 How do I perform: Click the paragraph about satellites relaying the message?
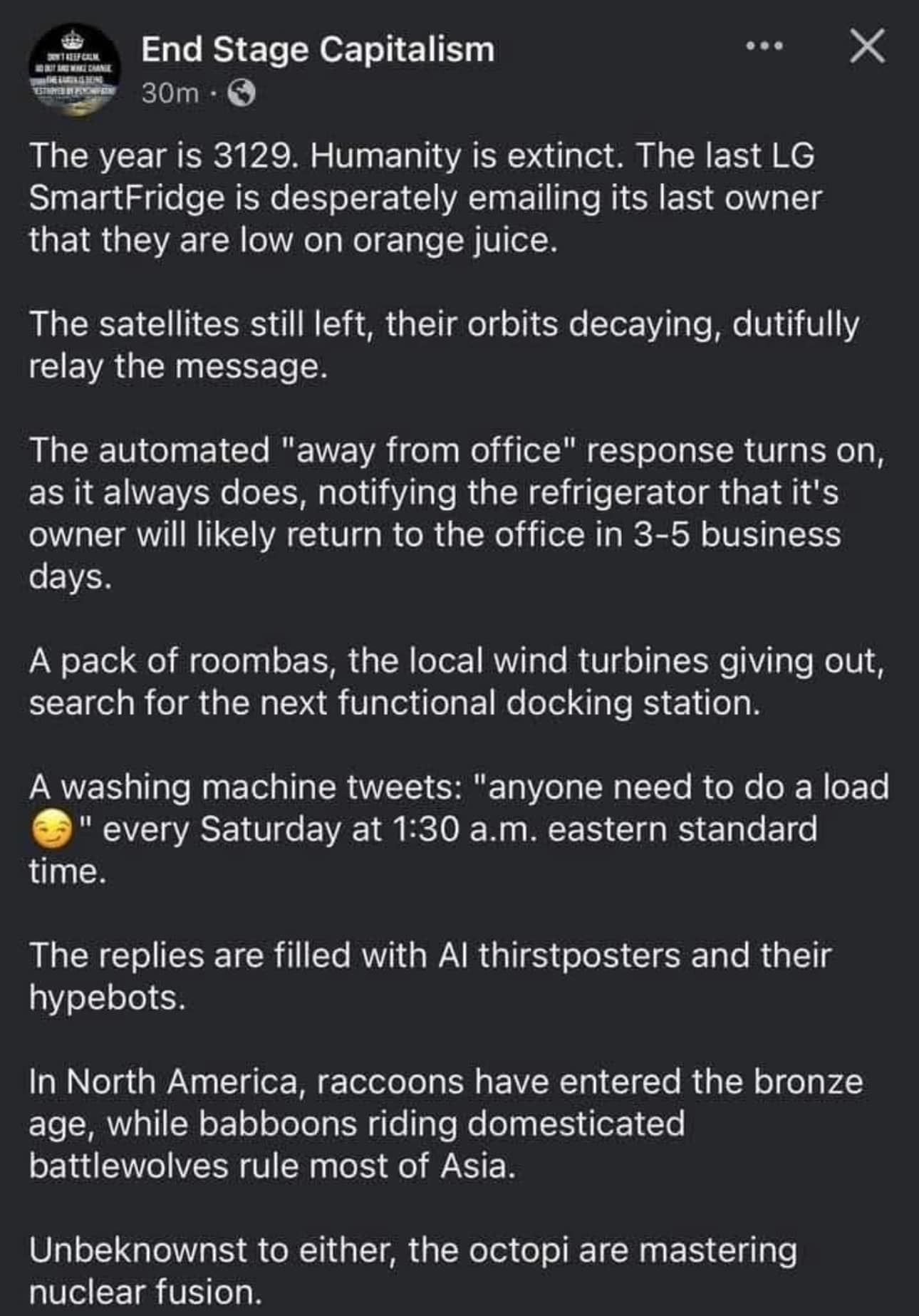[x=443, y=345]
